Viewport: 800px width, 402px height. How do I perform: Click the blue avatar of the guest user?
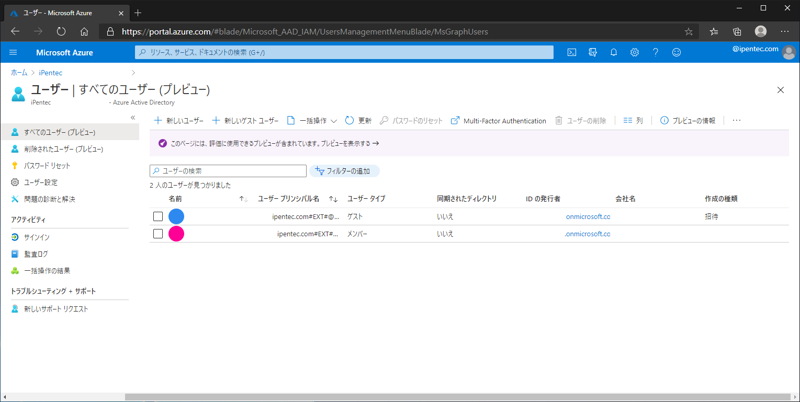coord(176,216)
